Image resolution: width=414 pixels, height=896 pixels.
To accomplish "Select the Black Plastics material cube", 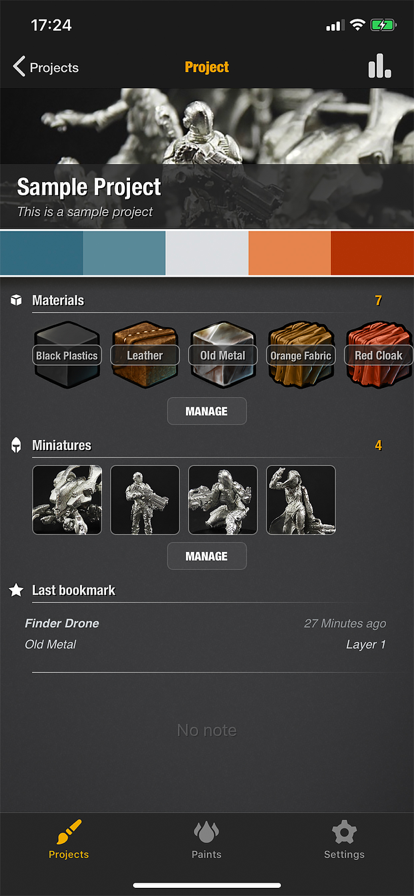I will pos(67,355).
